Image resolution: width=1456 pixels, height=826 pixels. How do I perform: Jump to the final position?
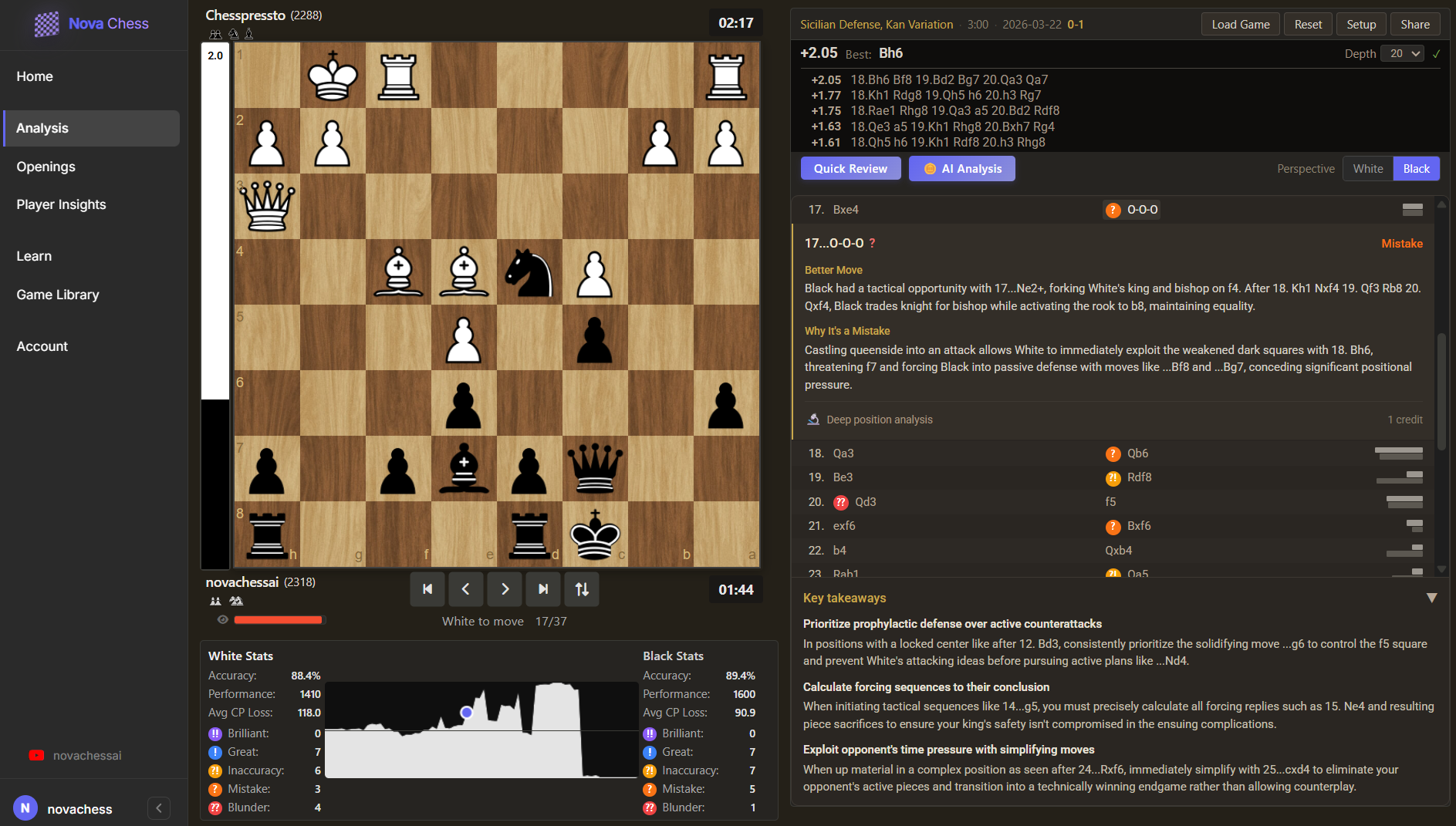543,588
